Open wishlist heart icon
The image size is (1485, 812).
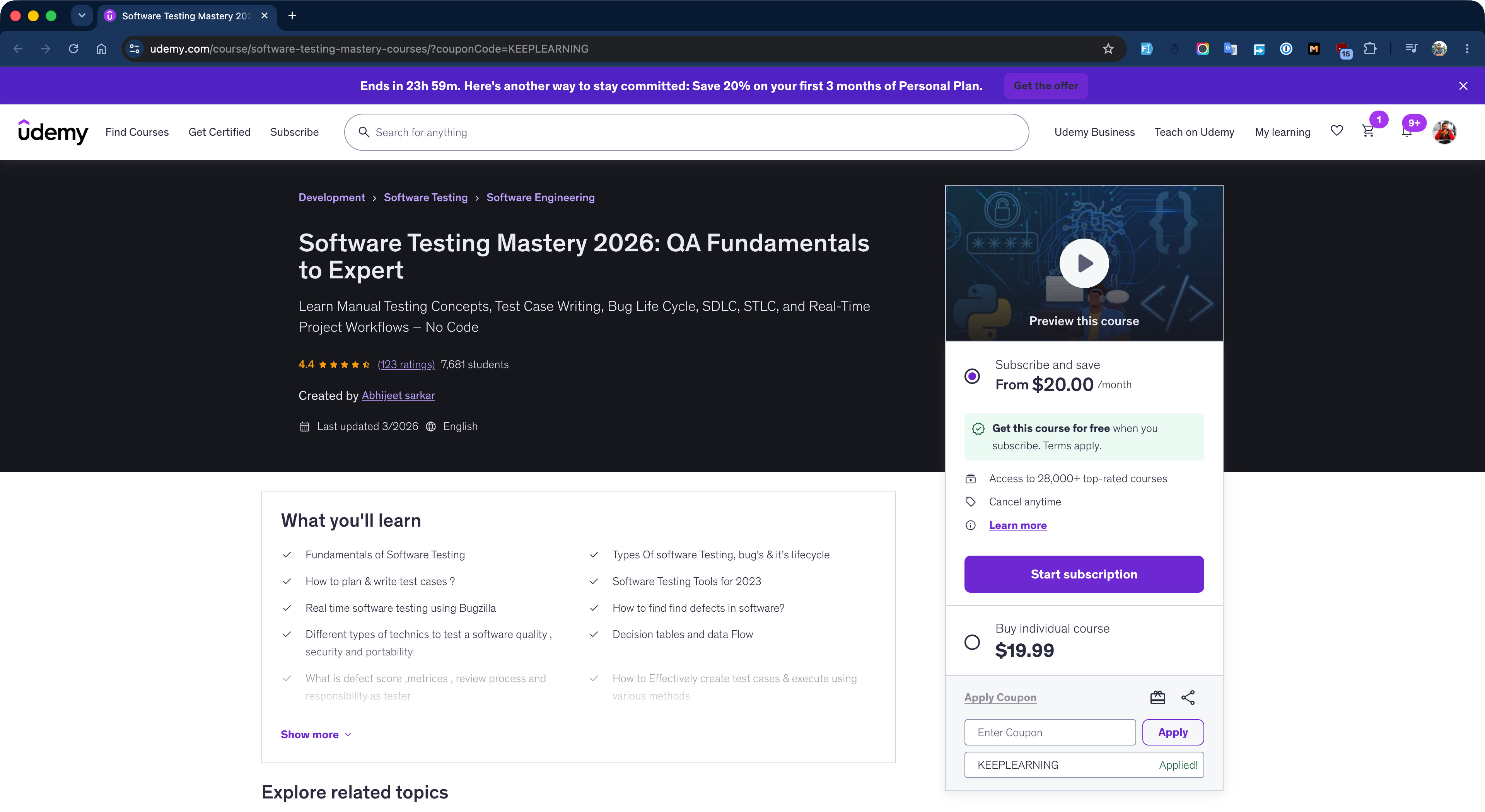pyautogui.click(x=1337, y=131)
